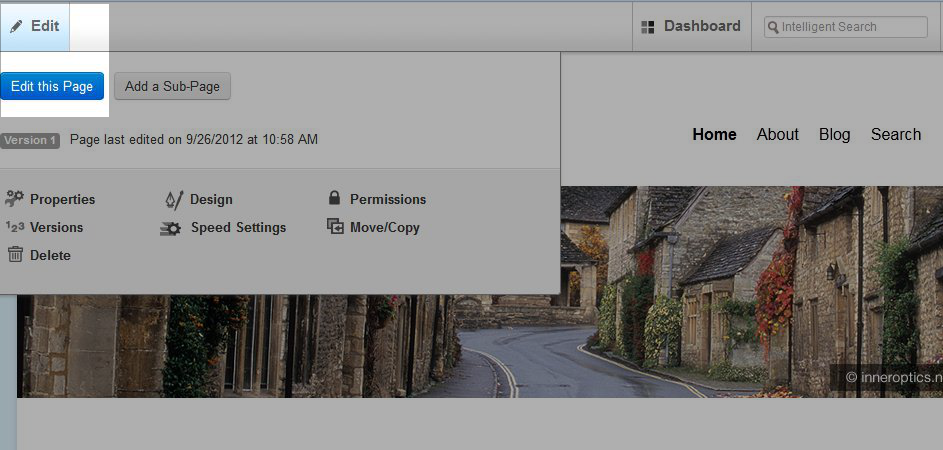Open the Versions 123 icon option
943x450 pixels.
tap(14, 227)
